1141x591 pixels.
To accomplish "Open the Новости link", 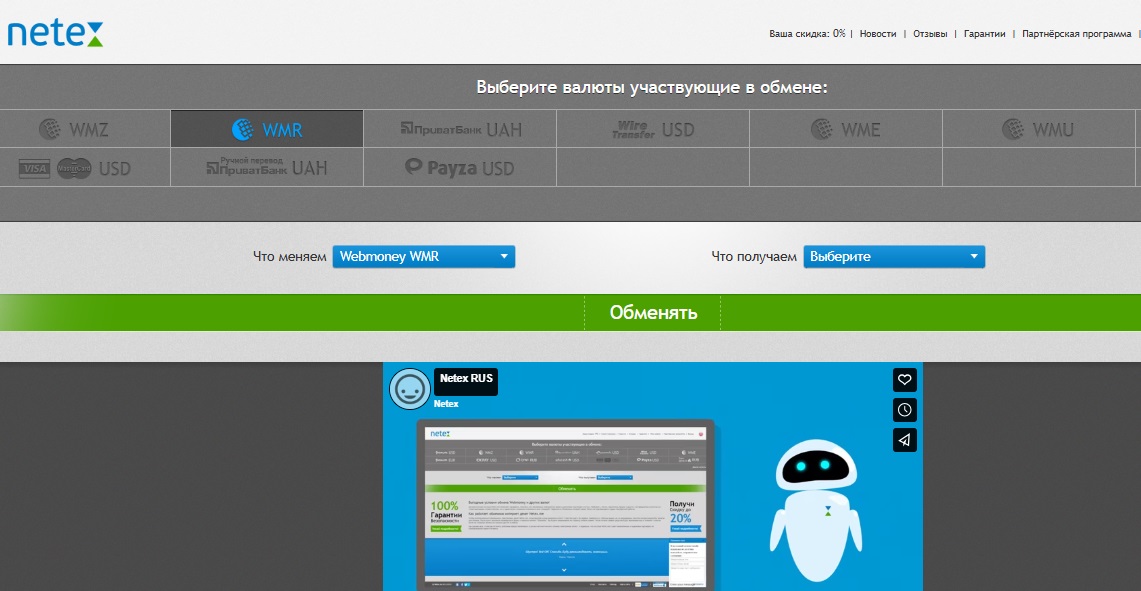I will coord(878,33).
